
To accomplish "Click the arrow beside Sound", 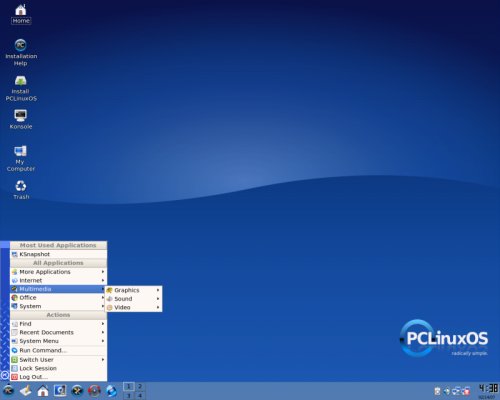I will 158,299.
